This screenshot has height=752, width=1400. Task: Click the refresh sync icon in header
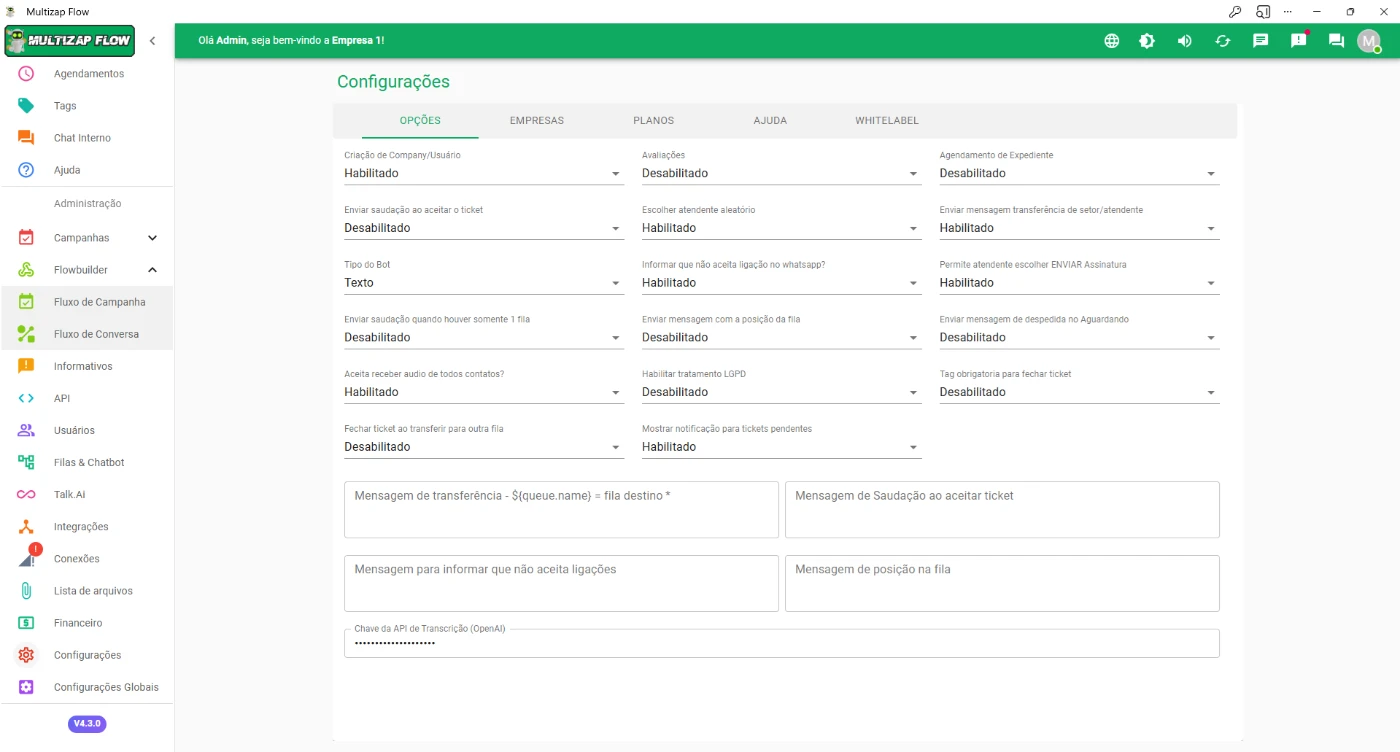tap(1222, 41)
